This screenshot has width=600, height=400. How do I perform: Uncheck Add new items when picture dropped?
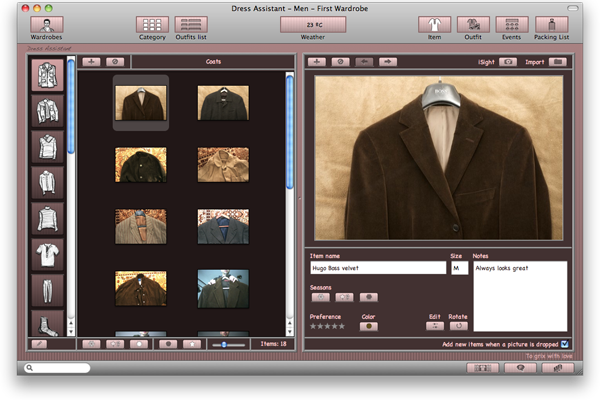click(565, 344)
